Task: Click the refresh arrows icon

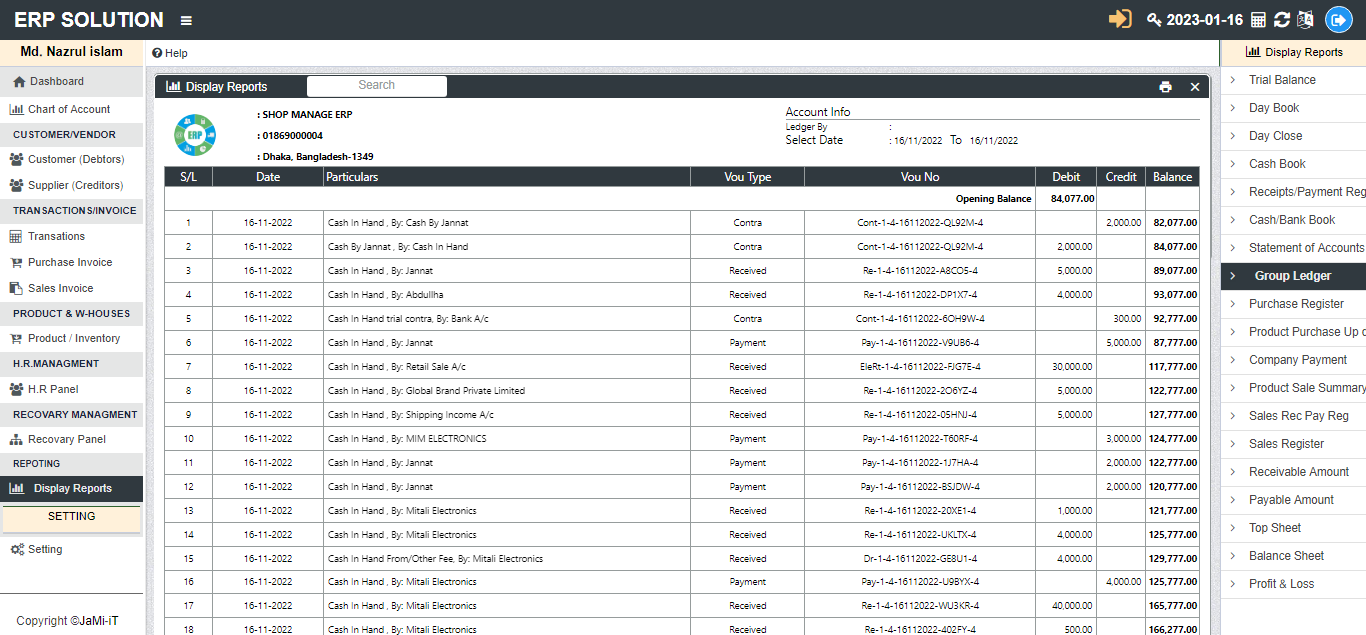Action: pyautogui.click(x=1281, y=20)
